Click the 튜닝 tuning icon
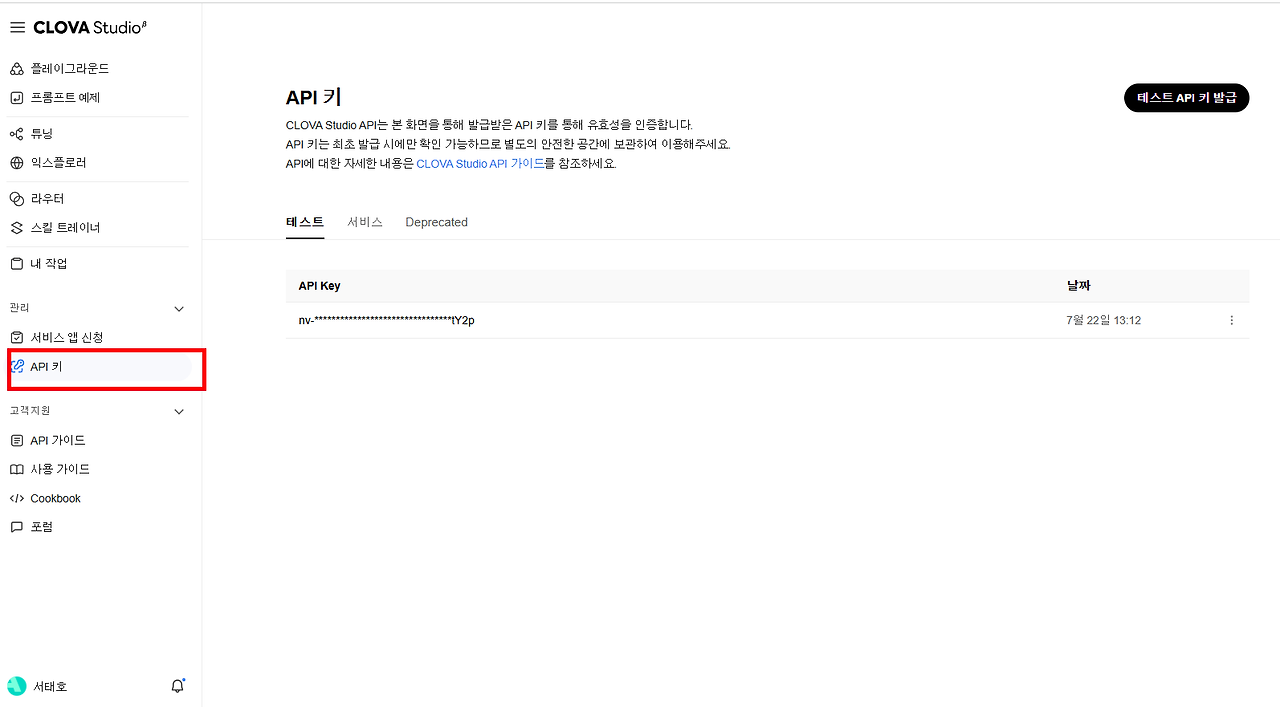 (x=16, y=134)
